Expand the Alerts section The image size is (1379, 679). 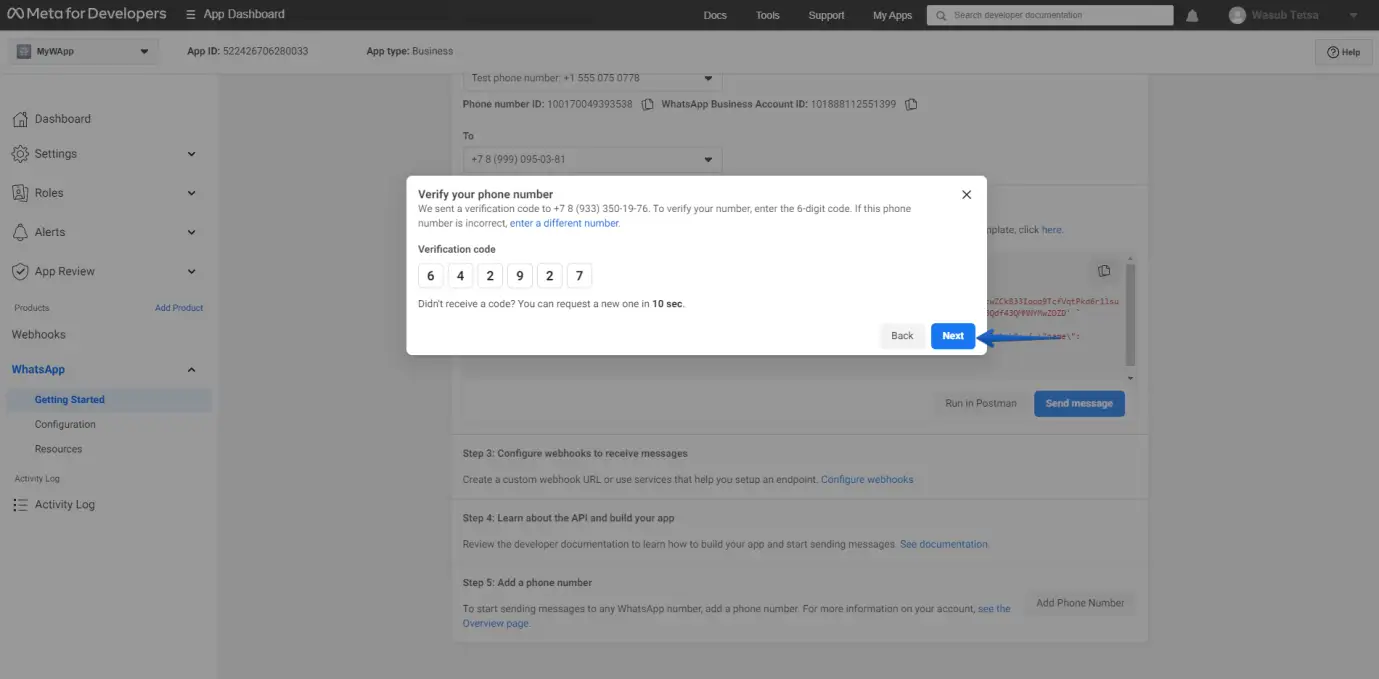coord(192,232)
